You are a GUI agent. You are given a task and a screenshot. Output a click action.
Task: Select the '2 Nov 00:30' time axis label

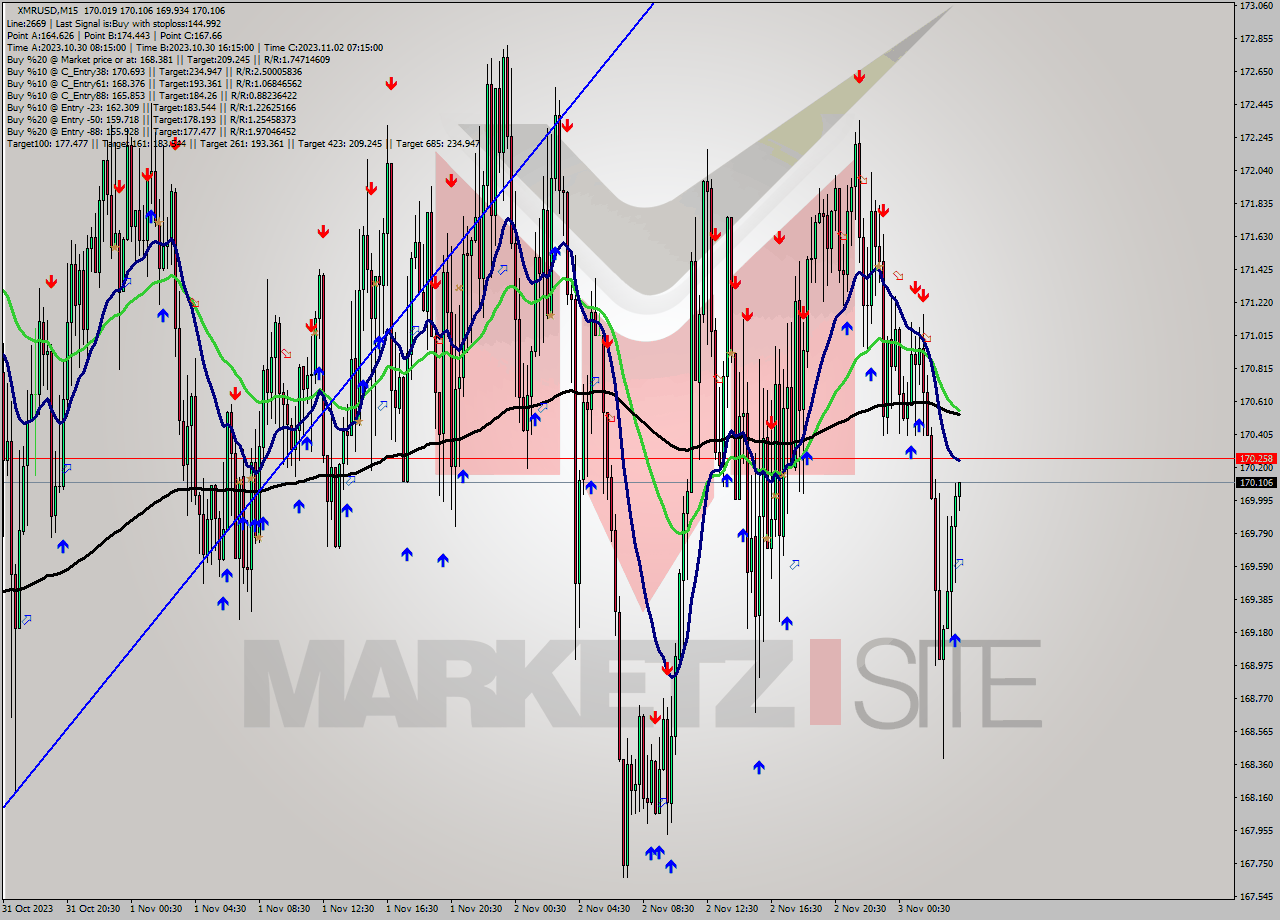540,909
